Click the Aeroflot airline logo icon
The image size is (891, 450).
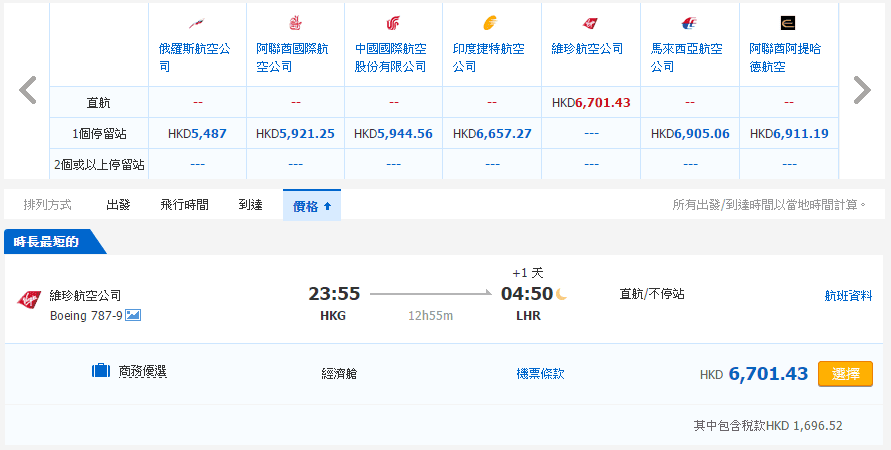pos(196,23)
